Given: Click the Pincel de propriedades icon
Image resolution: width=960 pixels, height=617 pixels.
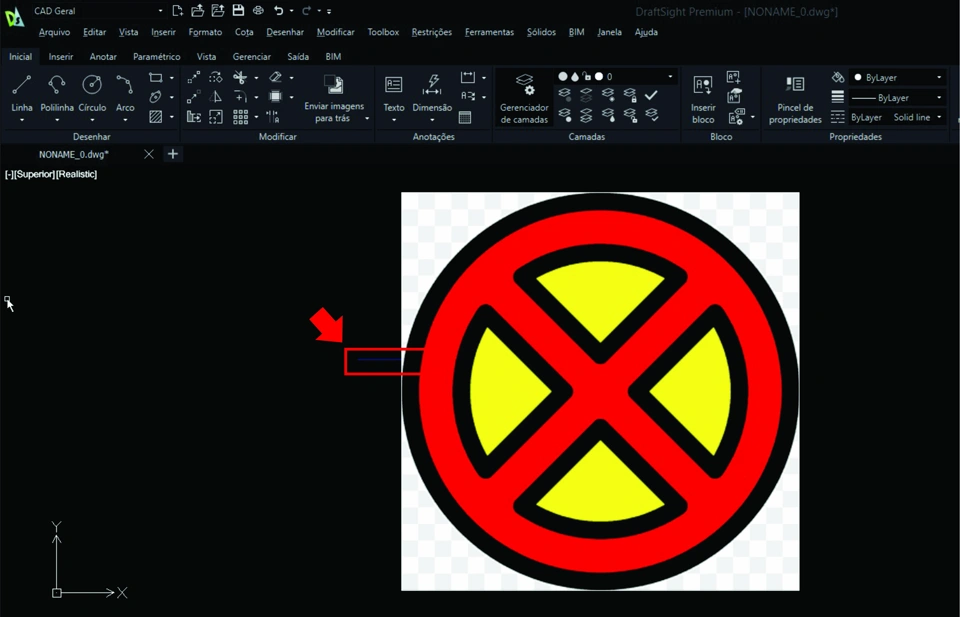Looking at the screenshot, I should [x=795, y=98].
